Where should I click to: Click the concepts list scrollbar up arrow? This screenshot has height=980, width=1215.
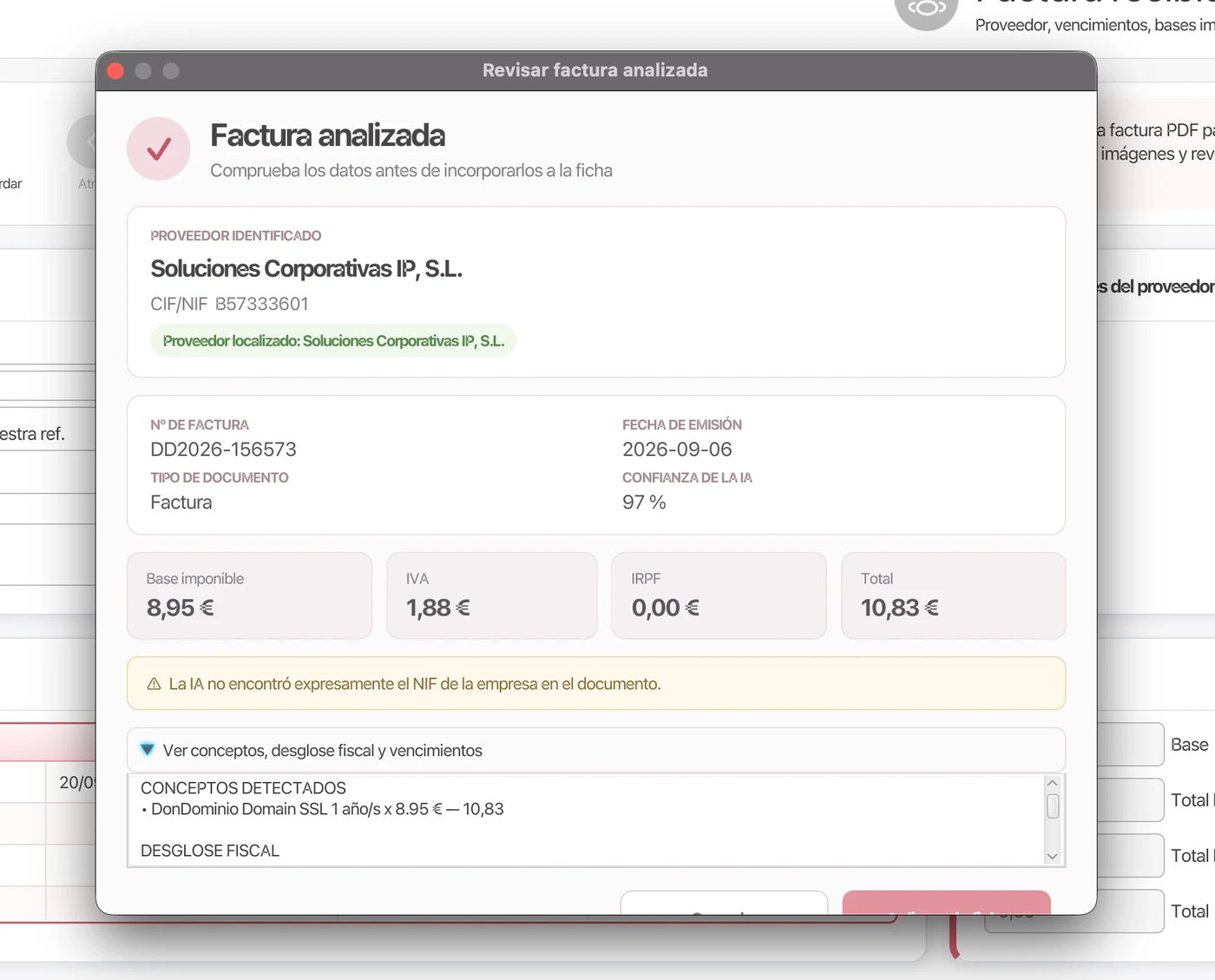pyautogui.click(x=1052, y=783)
